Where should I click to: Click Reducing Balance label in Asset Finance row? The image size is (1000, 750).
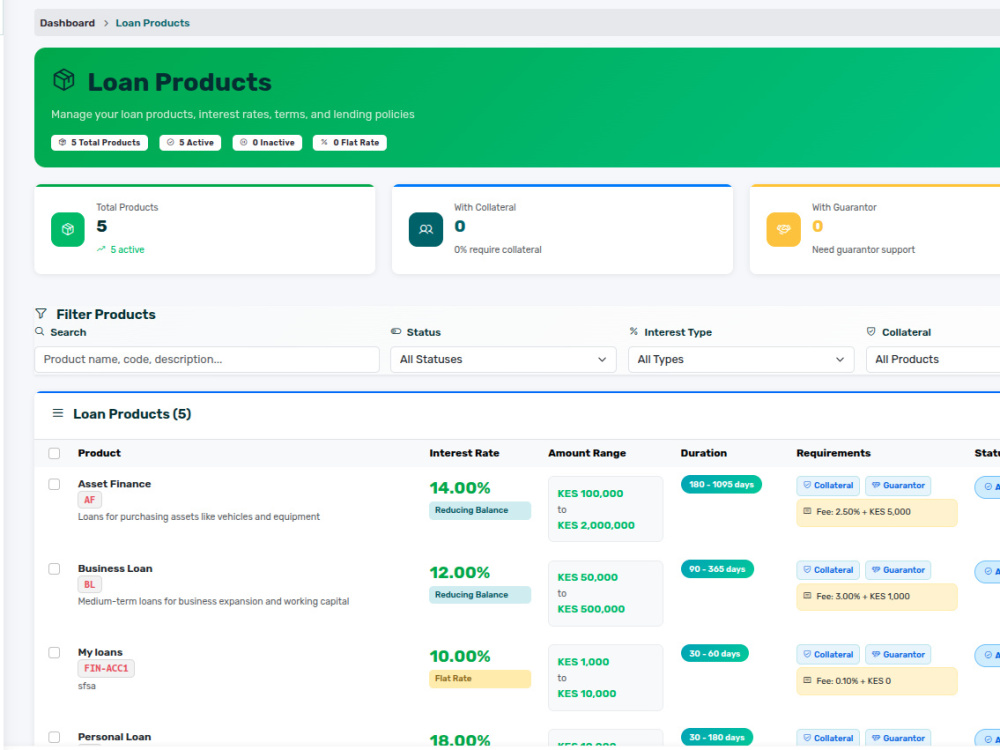click(x=480, y=510)
